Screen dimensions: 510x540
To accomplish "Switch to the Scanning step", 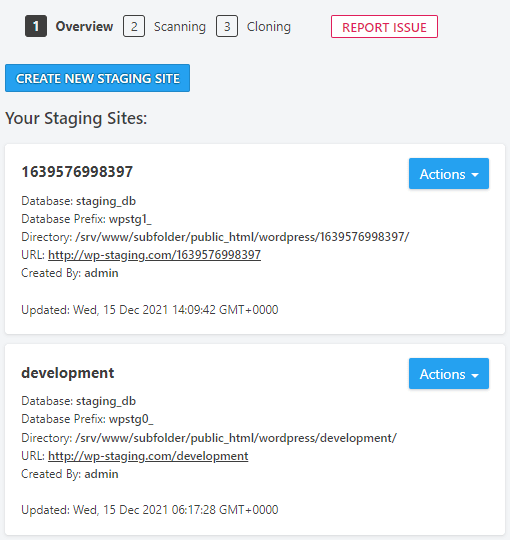I will tap(180, 27).
